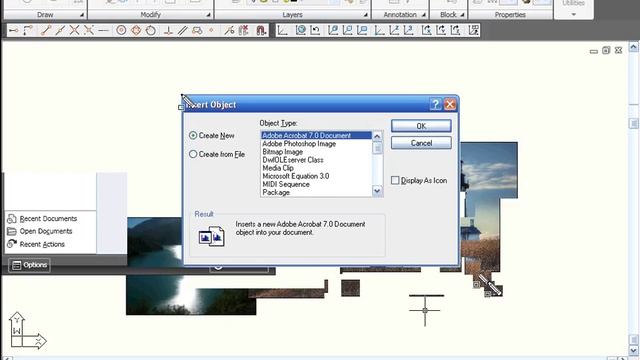Activate the Endpoint object snap
This screenshot has width=640, height=360.
pos(45,31)
